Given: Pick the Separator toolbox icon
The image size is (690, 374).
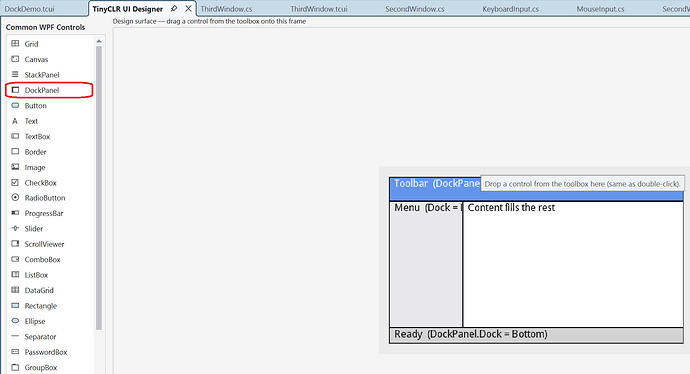Looking at the screenshot, I should click(x=15, y=336).
